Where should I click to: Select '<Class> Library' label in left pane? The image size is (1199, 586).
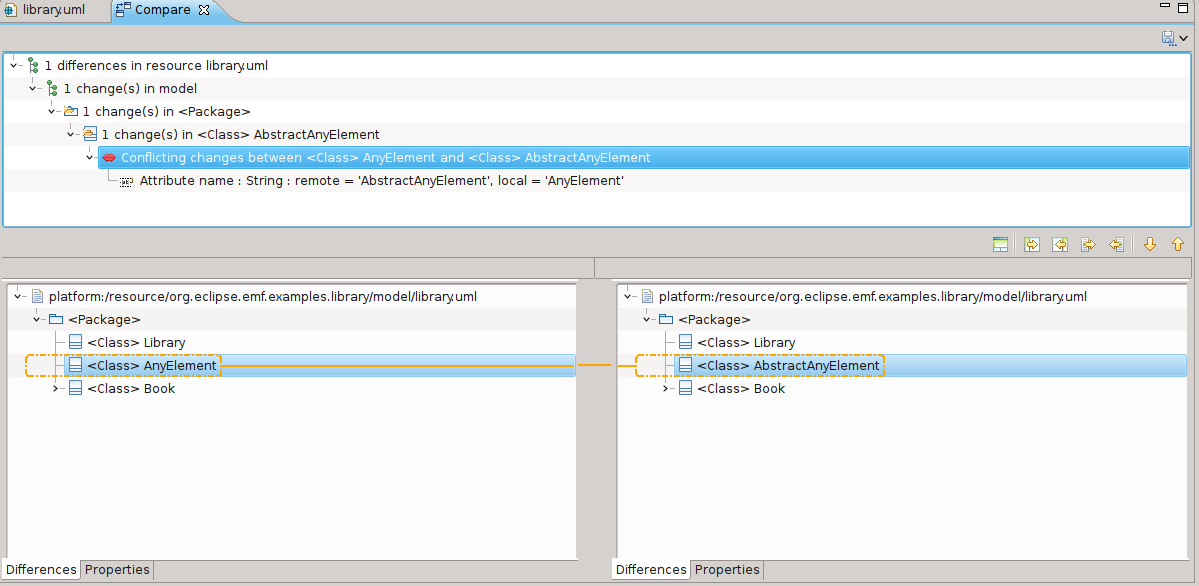coord(136,343)
